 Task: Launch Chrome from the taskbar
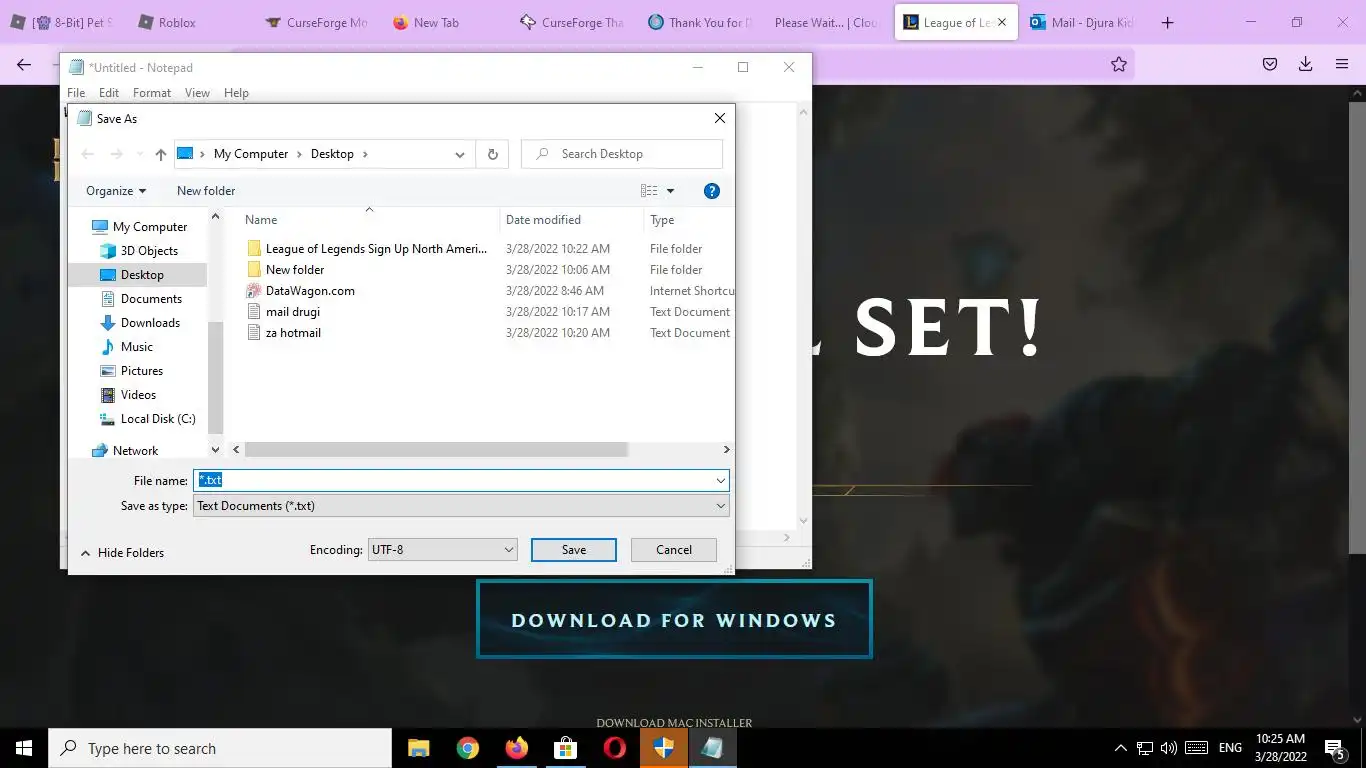(x=467, y=748)
